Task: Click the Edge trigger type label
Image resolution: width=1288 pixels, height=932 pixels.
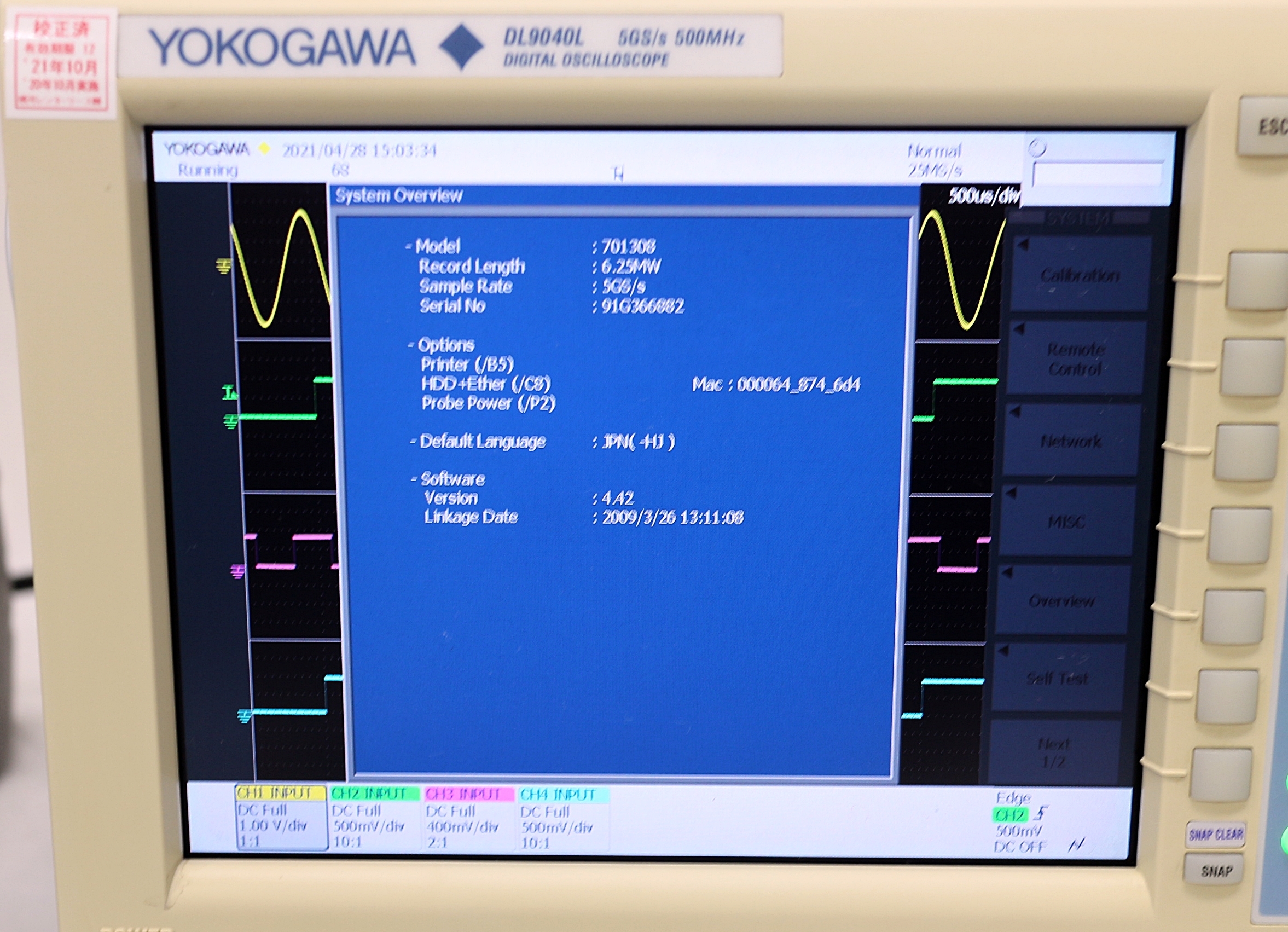Action: tap(1013, 797)
